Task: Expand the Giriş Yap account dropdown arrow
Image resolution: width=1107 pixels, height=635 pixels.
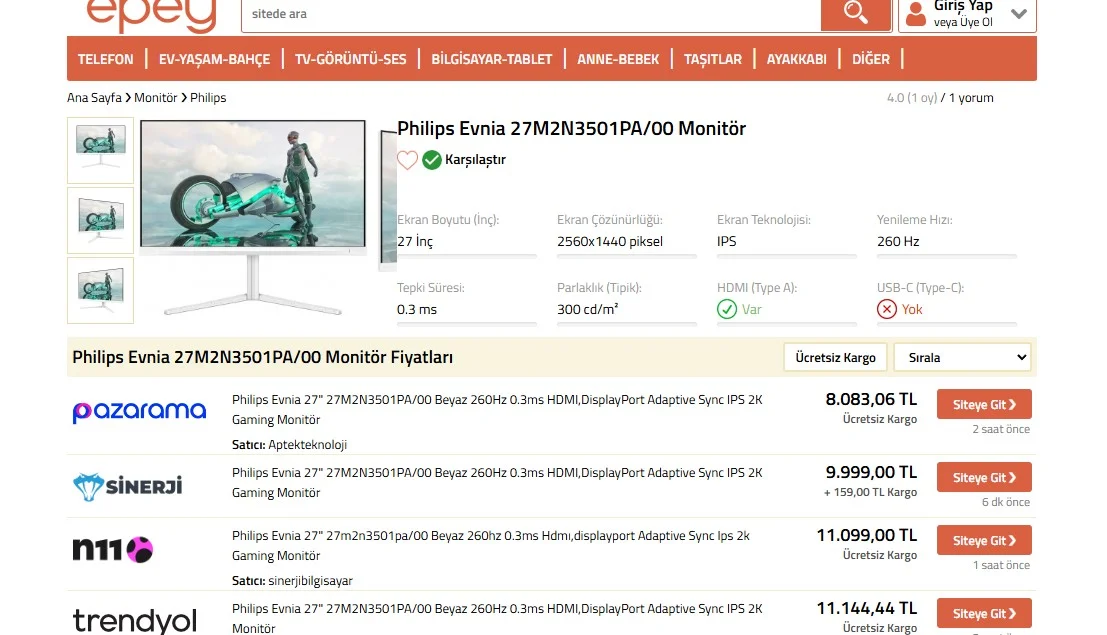Action: [1018, 13]
